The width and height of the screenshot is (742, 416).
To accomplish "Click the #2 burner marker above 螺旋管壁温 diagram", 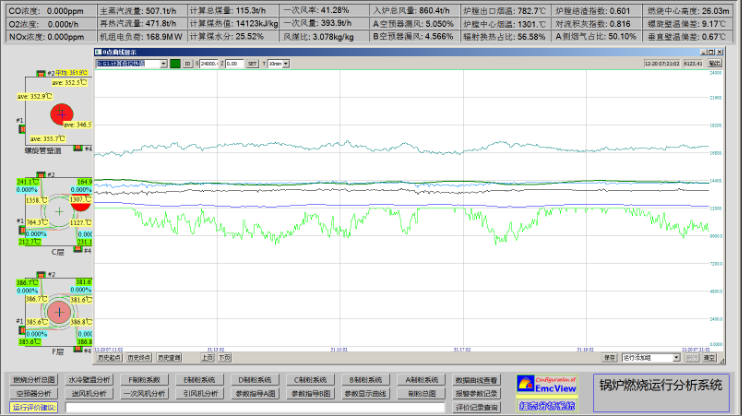I will pyautogui.click(x=41, y=73).
